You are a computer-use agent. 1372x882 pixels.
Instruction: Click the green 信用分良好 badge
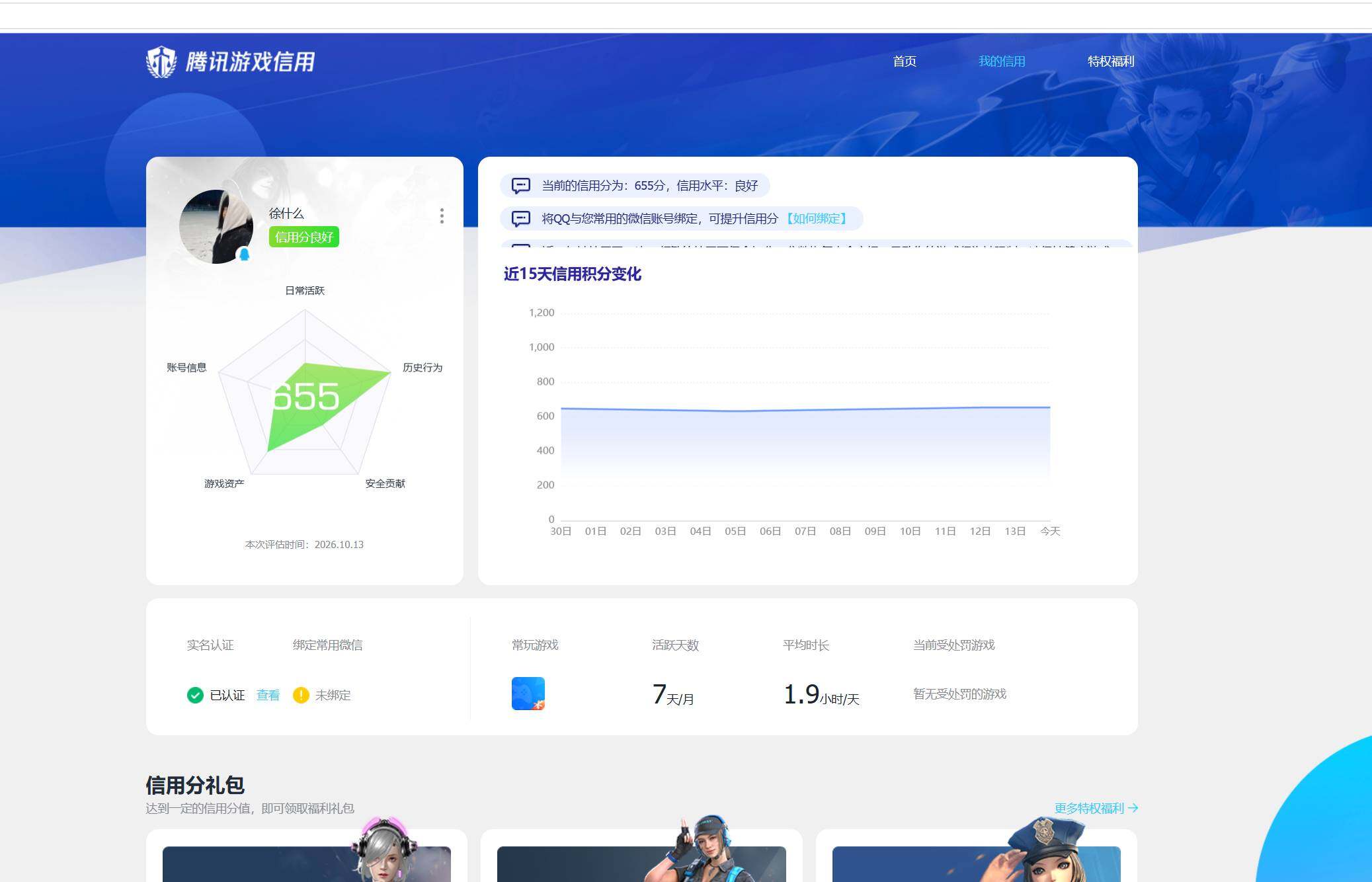[x=304, y=237]
